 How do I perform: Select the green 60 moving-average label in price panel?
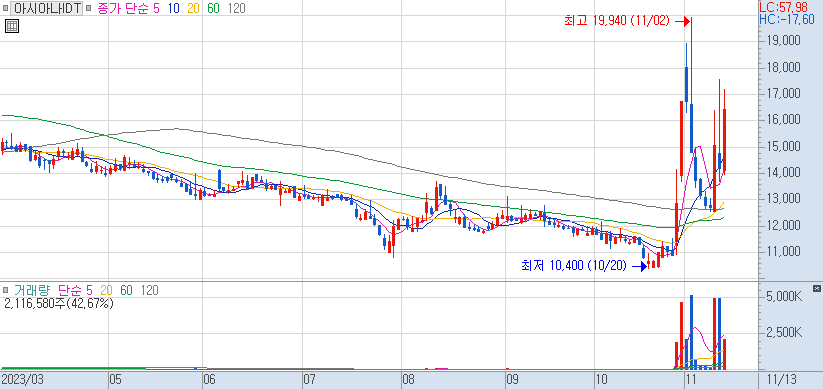point(214,8)
